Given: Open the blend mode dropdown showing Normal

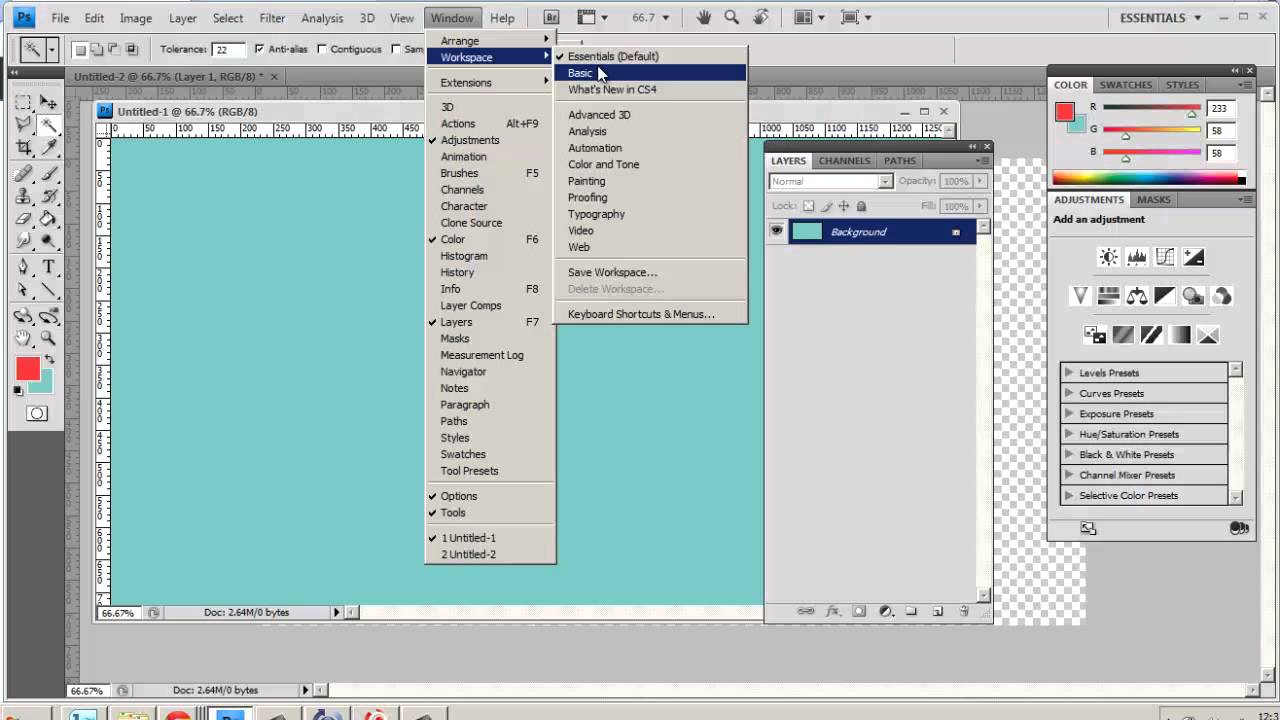Looking at the screenshot, I should point(828,181).
